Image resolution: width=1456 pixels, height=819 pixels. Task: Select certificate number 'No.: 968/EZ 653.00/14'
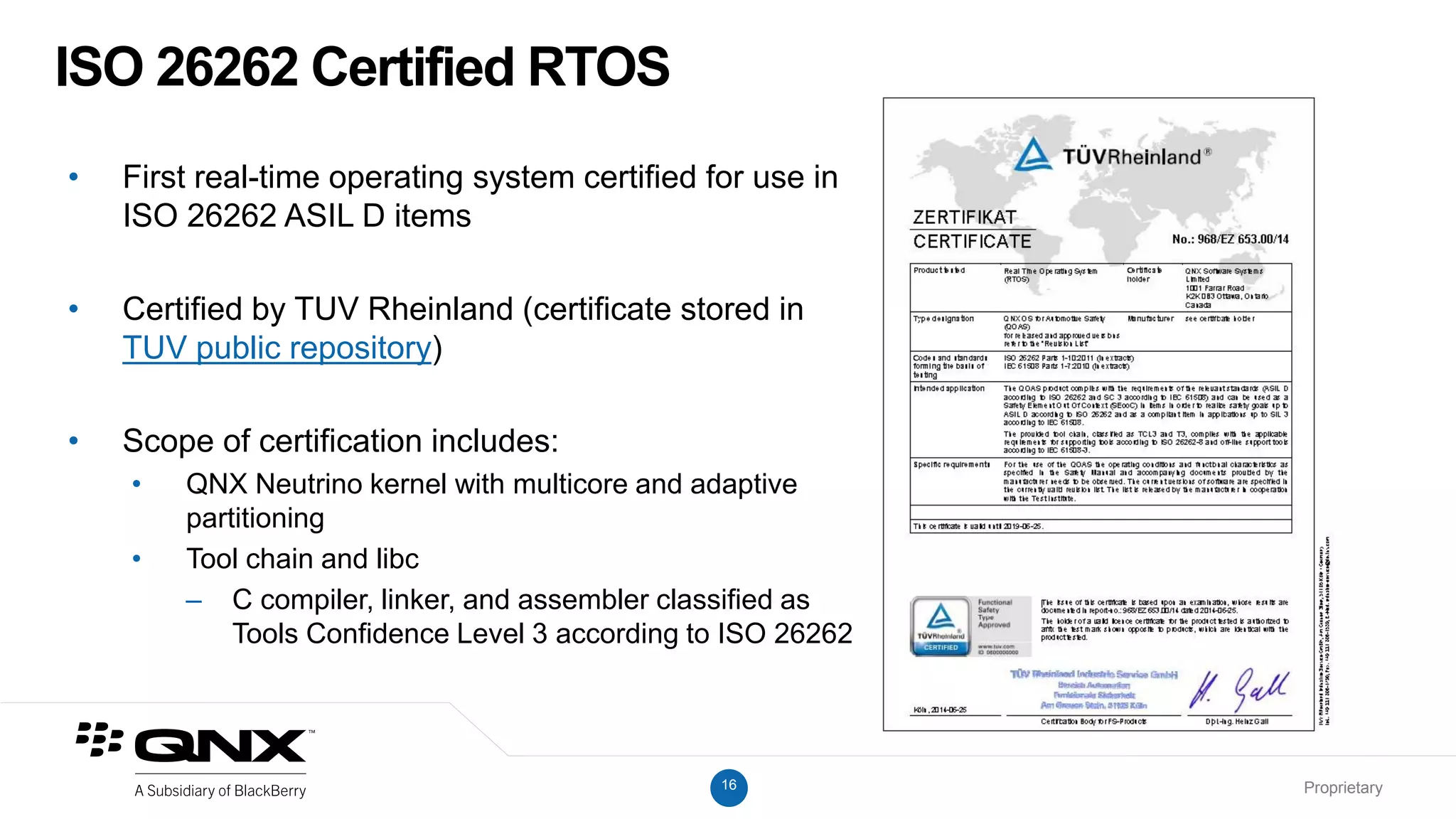point(1231,240)
